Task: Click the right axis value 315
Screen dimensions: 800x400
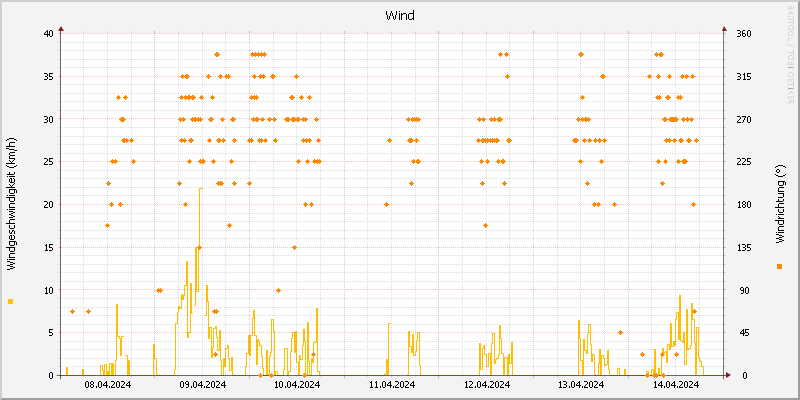Action: tap(744, 77)
